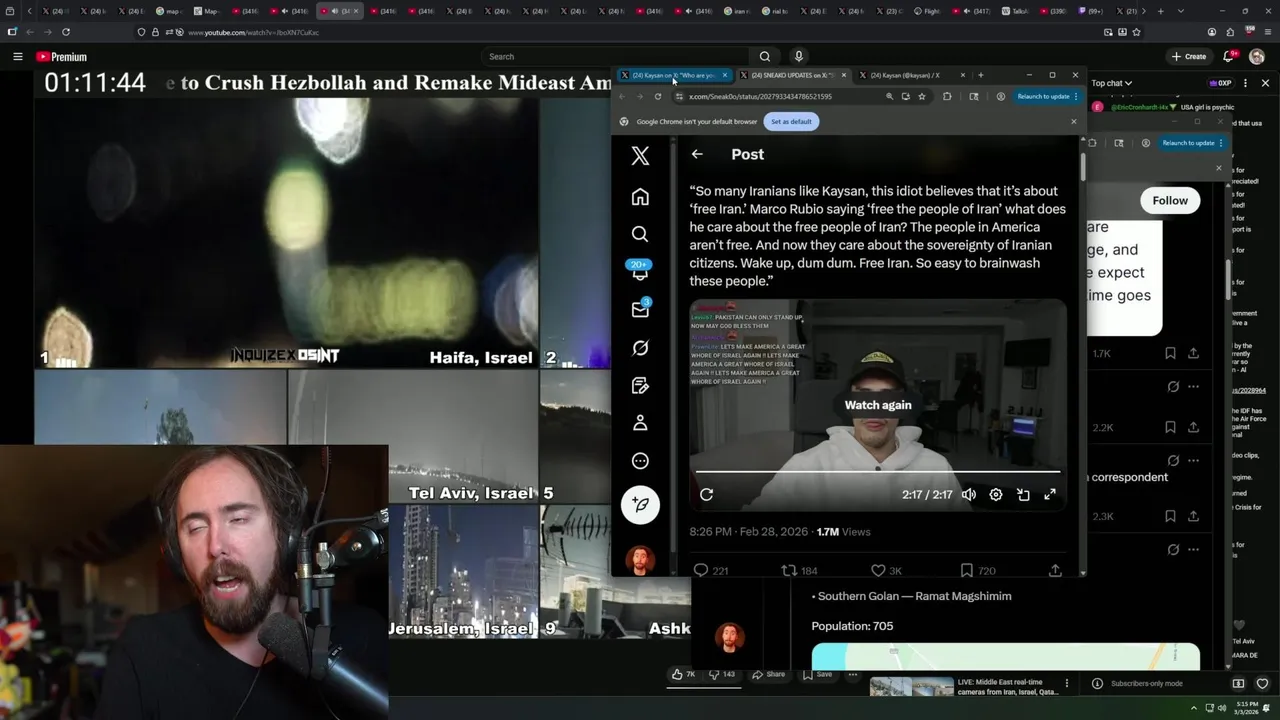Click the YouTube Create button
The height and width of the screenshot is (720, 1280).
[1188, 56]
